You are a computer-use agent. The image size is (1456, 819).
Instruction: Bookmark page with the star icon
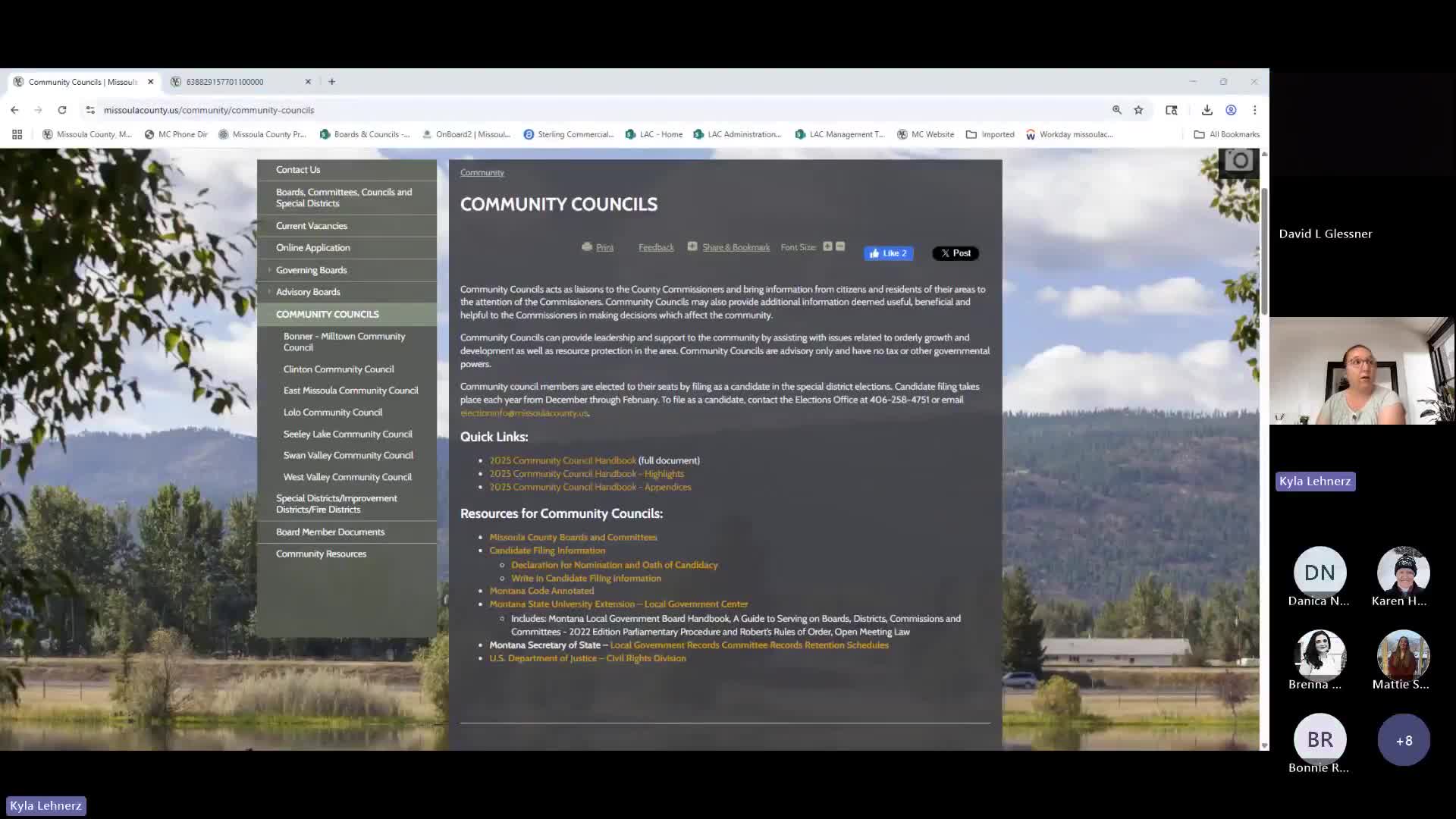1138,110
